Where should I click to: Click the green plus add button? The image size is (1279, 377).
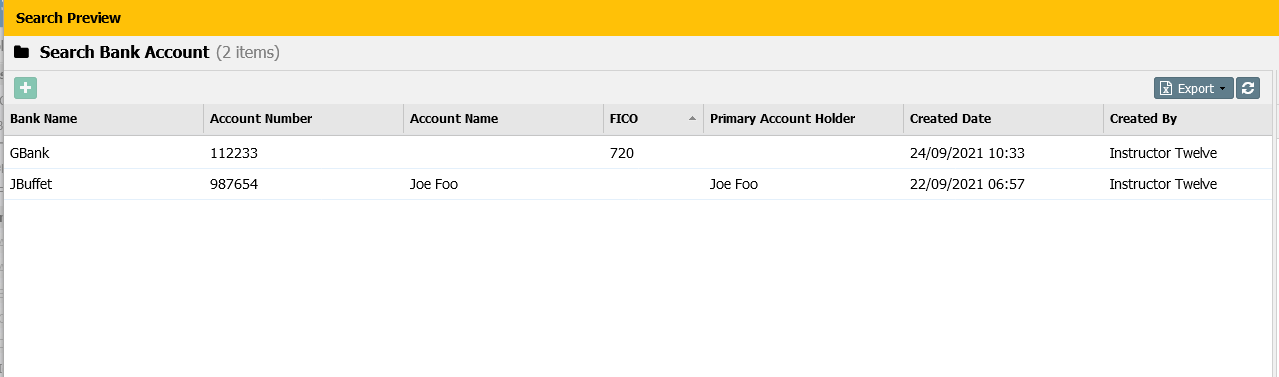25,88
